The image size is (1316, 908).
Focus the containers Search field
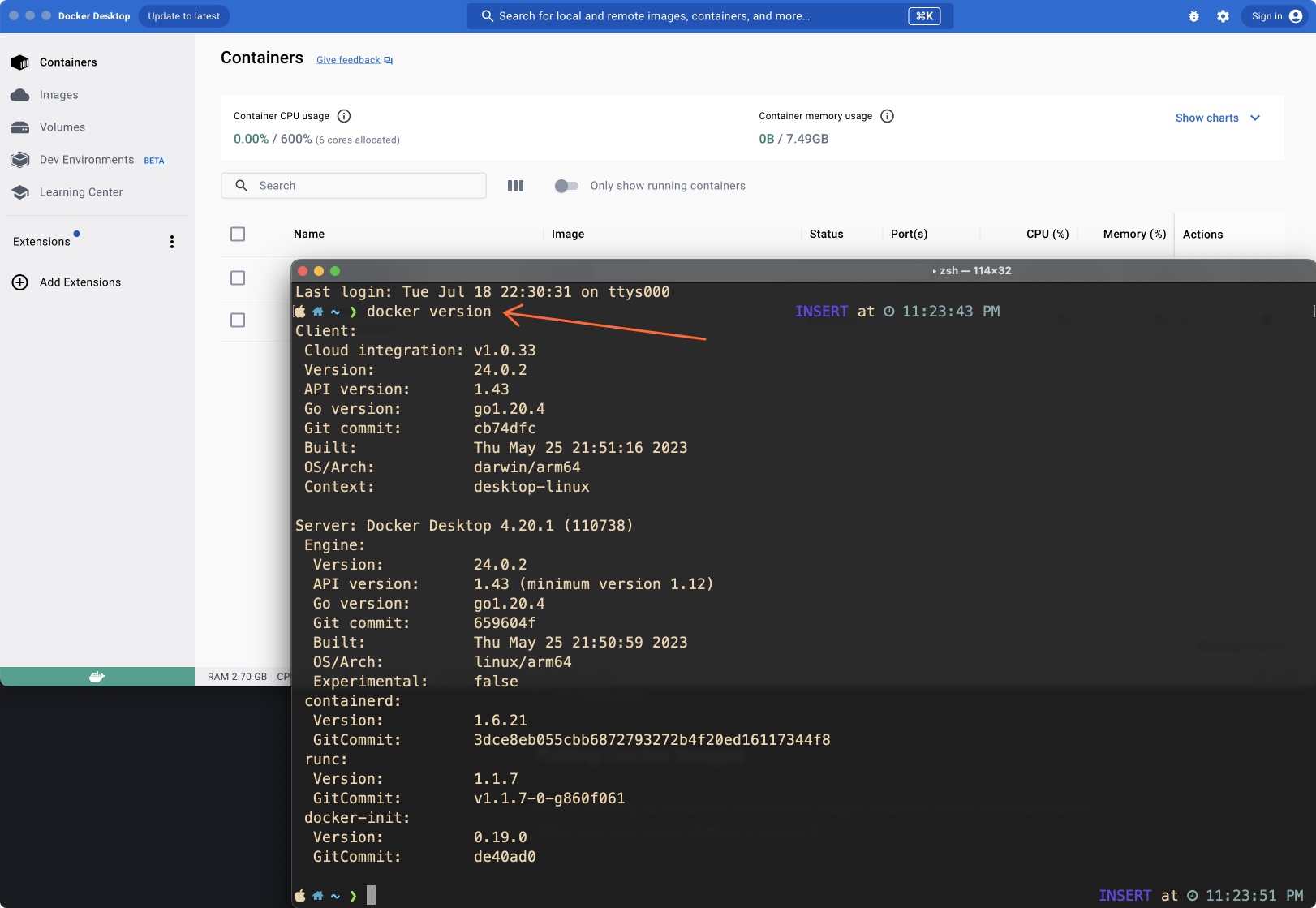click(x=354, y=186)
